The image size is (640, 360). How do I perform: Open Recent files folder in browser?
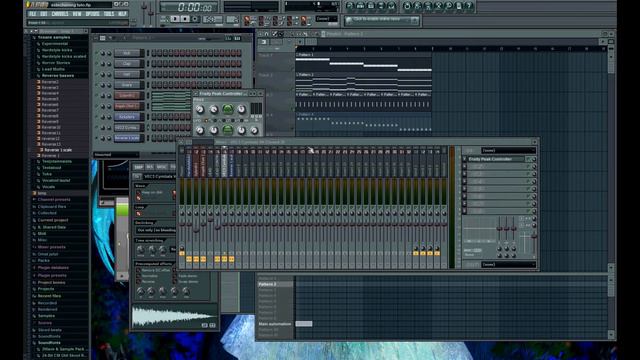click(x=49, y=296)
